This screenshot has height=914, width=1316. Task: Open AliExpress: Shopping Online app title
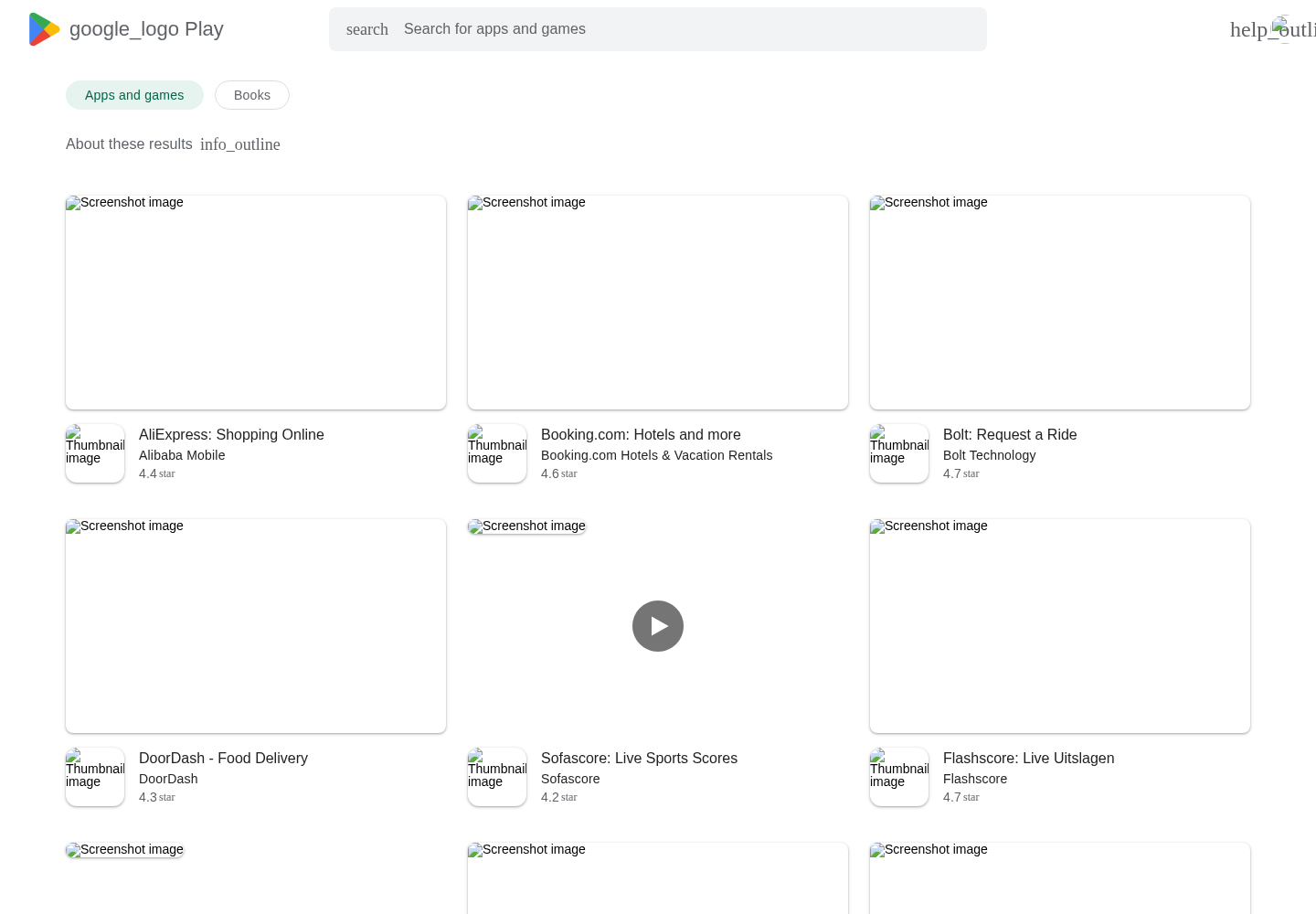[231, 435]
